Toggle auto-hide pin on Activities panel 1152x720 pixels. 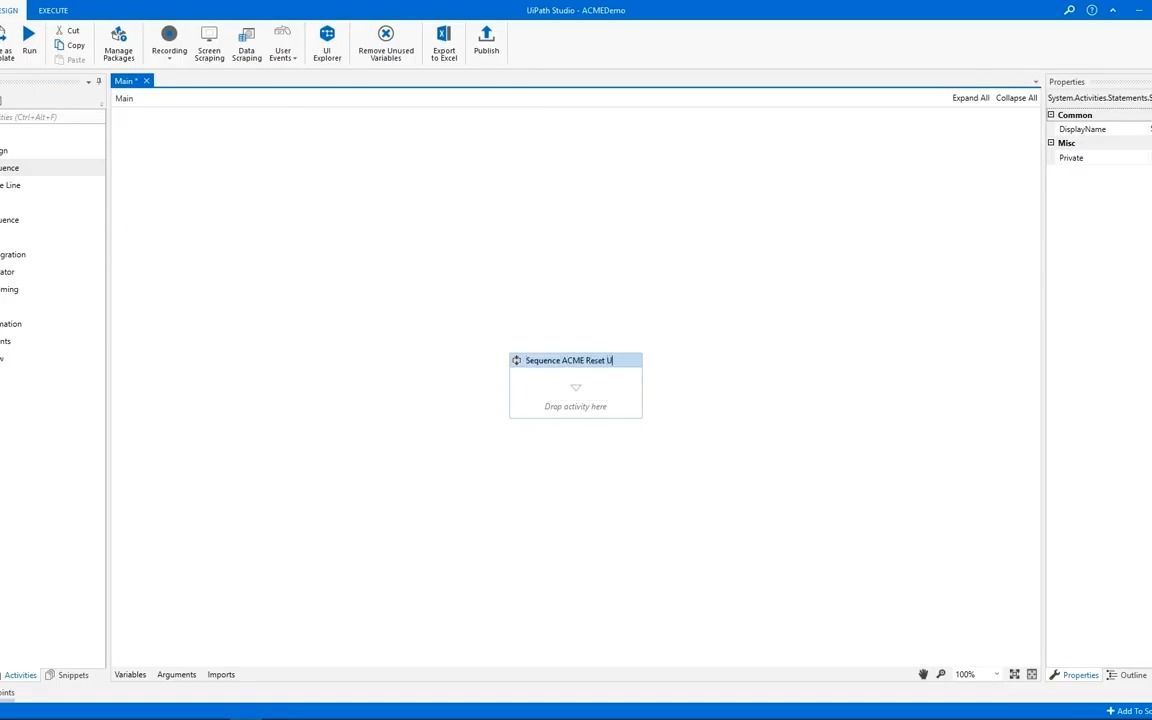[99, 82]
